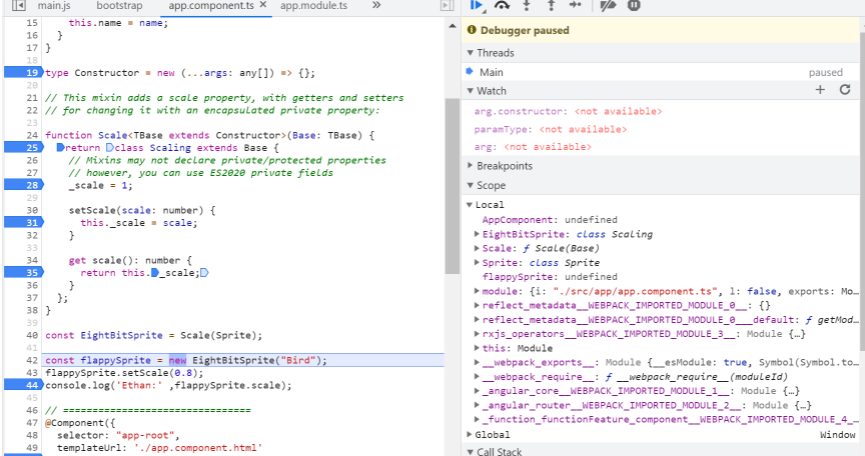865x456 pixels.
Task: Step out of the current function
Action: tap(551, 6)
